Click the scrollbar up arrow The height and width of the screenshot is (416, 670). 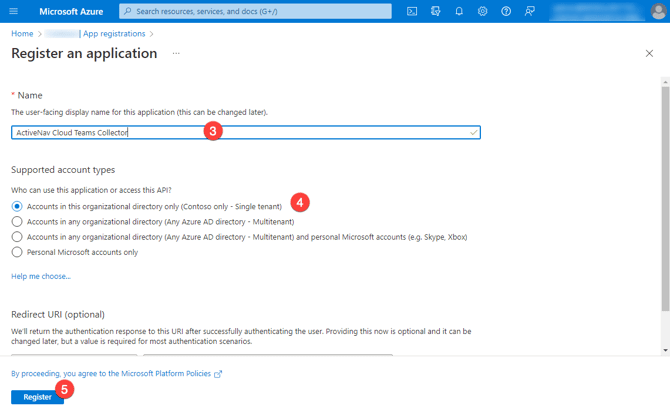[665, 82]
